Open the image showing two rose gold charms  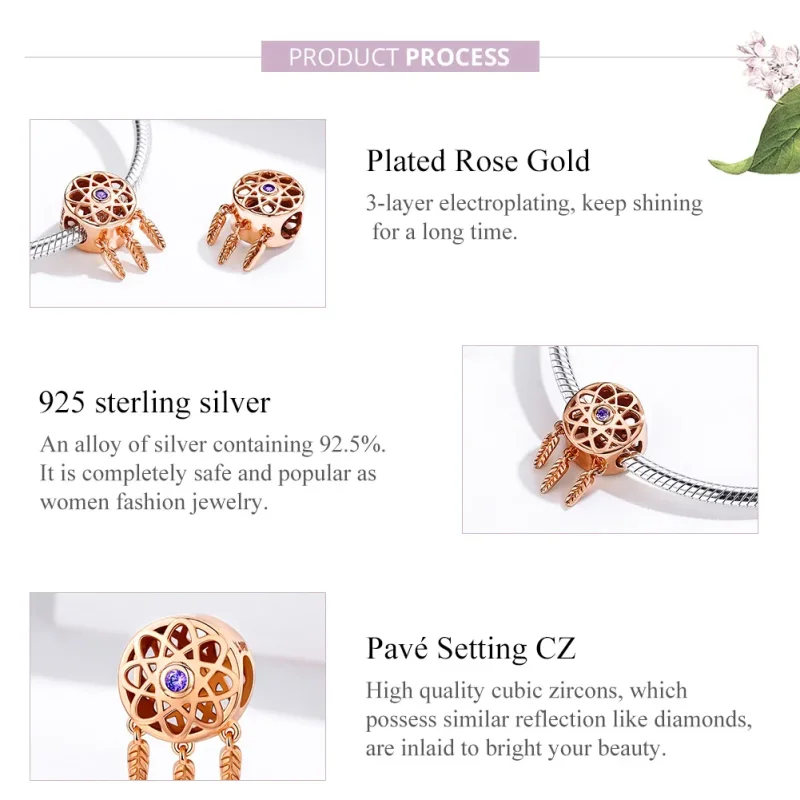(x=178, y=213)
